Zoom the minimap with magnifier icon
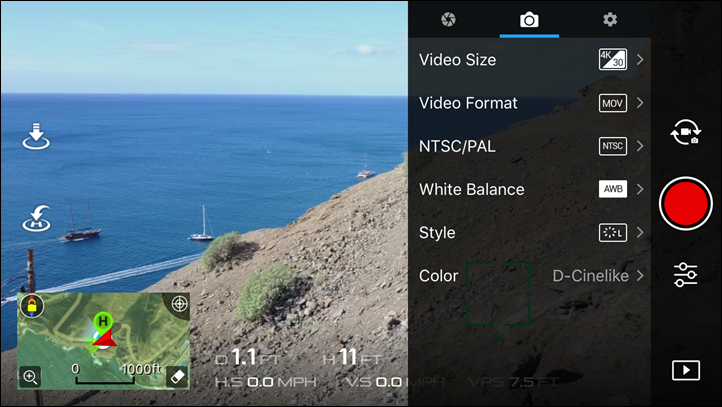The width and height of the screenshot is (722, 407). [x=30, y=377]
